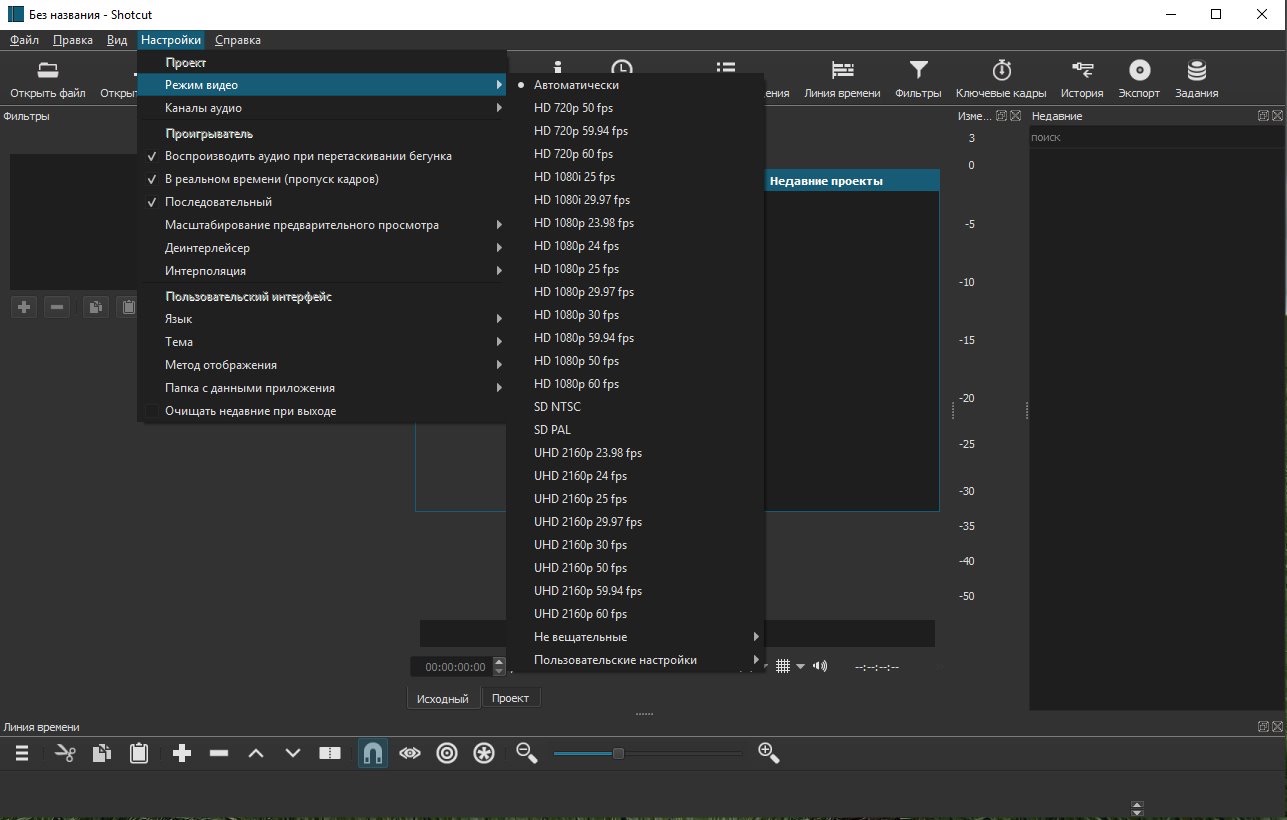Viewport: 1287px width, 820px height.
Task: Click the remove filter minus button
Action: click(x=57, y=307)
